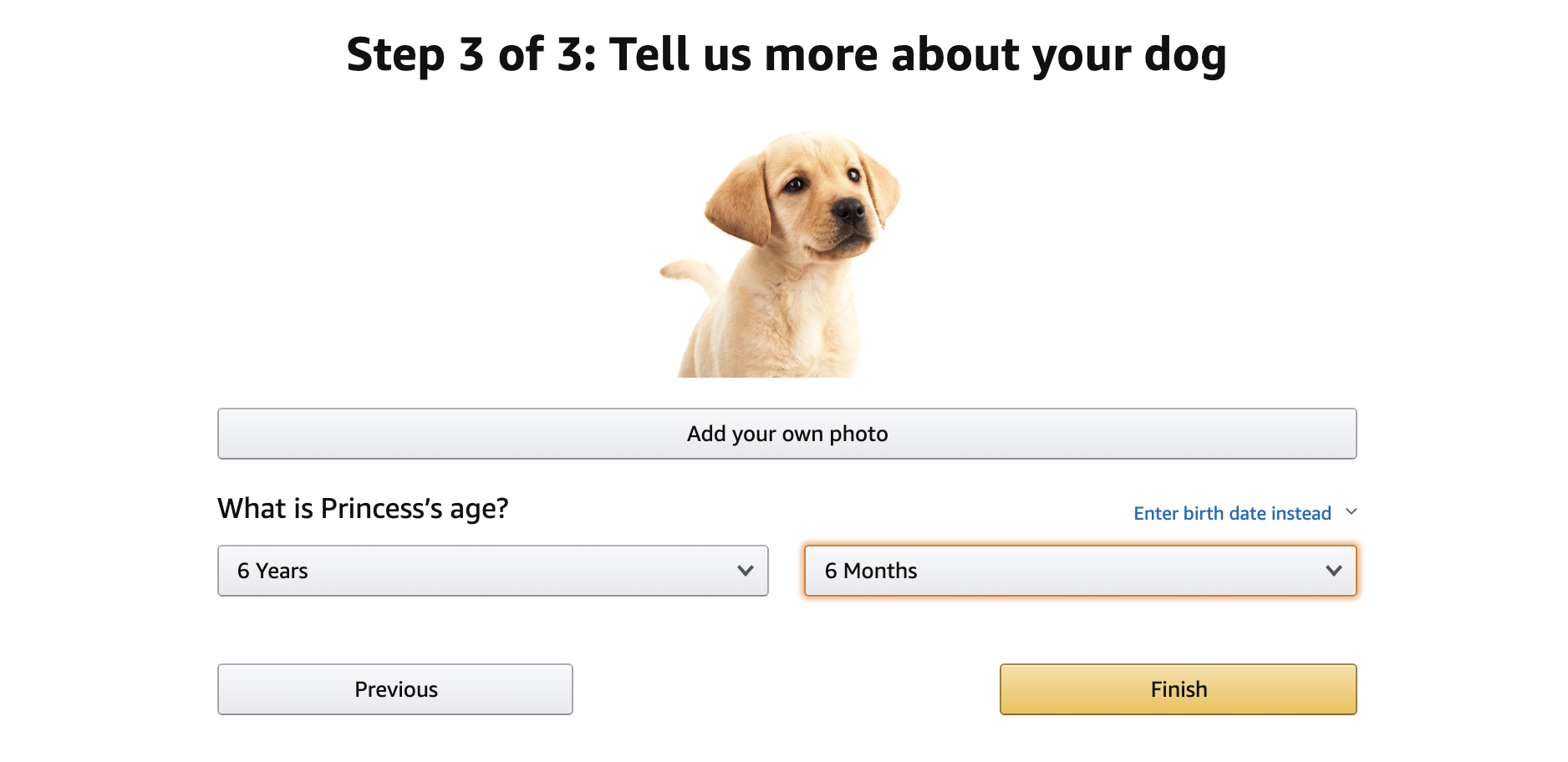The width and height of the screenshot is (1568, 762).
Task: Click the "What is Princess's age?" label
Action: click(x=364, y=508)
